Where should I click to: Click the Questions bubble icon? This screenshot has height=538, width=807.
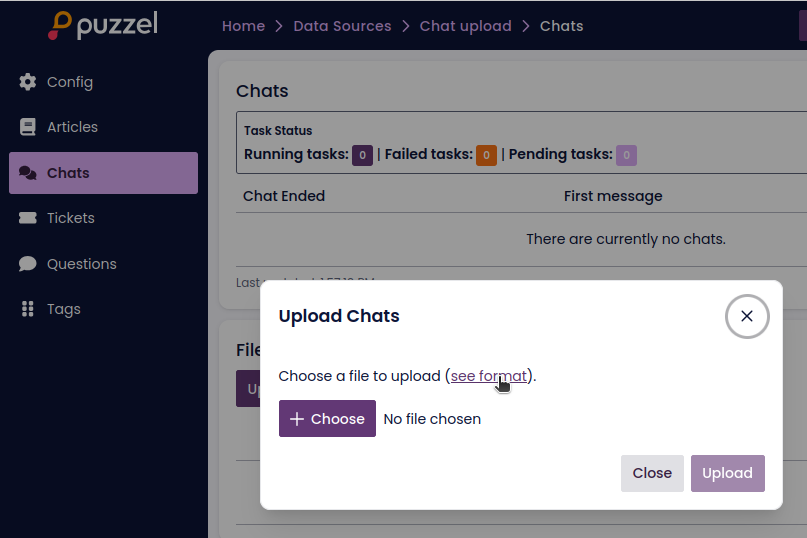pos(28,264)
